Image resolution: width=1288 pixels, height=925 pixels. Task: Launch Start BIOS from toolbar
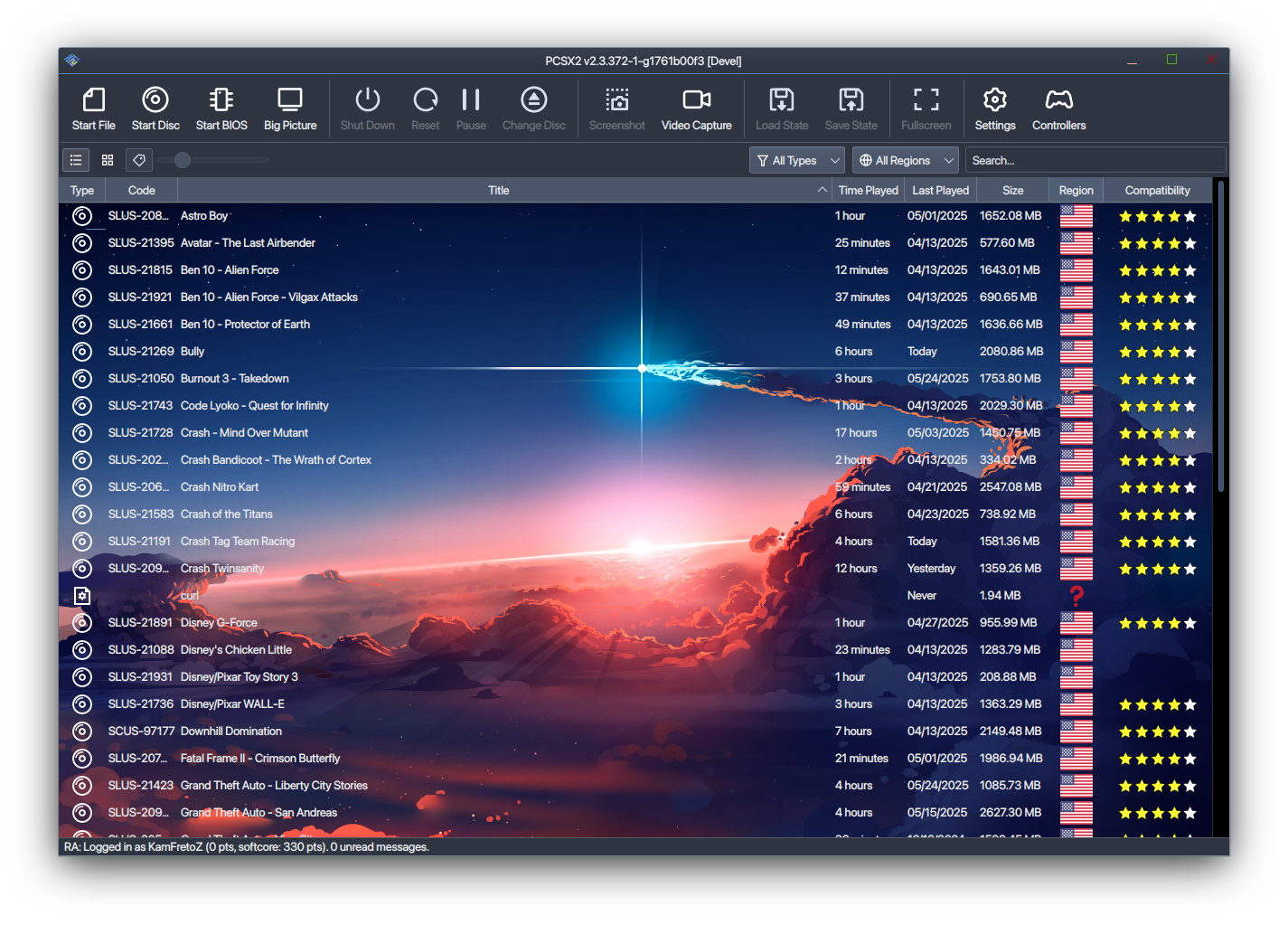221,99
